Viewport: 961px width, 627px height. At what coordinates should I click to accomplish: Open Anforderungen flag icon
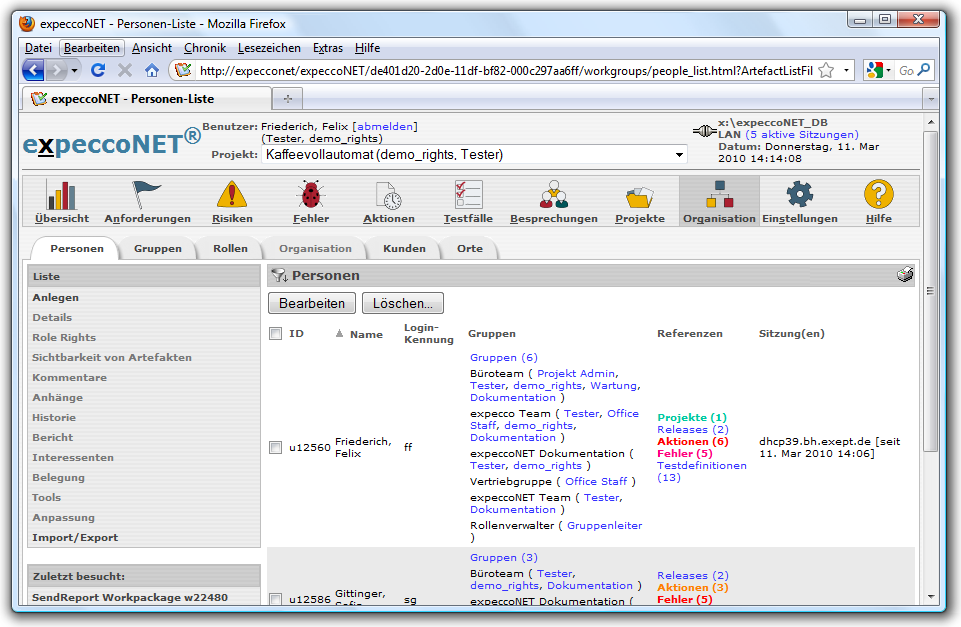point(147,195)
